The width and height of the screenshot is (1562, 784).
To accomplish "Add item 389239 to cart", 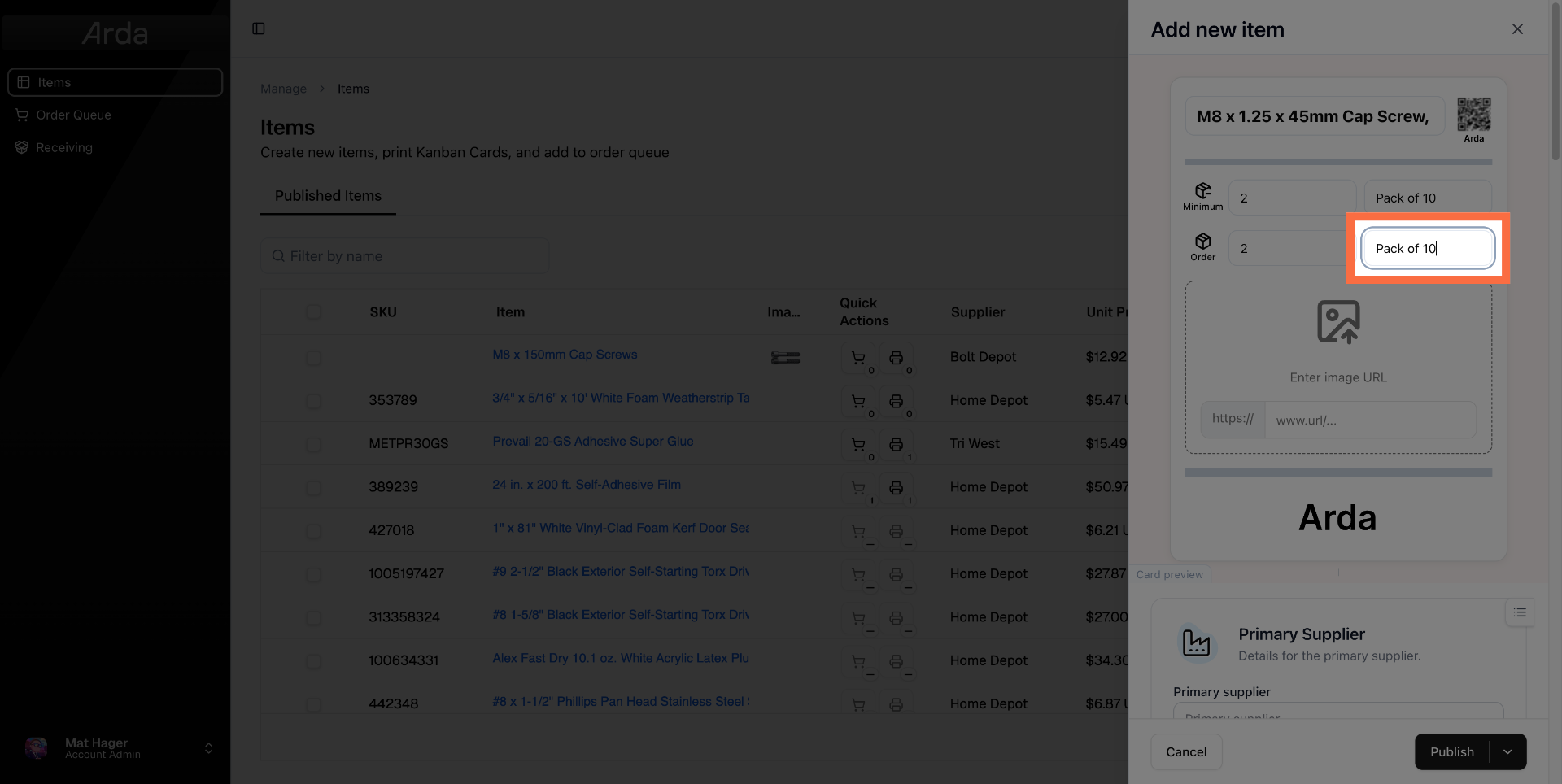I will (x=857, y=488).
